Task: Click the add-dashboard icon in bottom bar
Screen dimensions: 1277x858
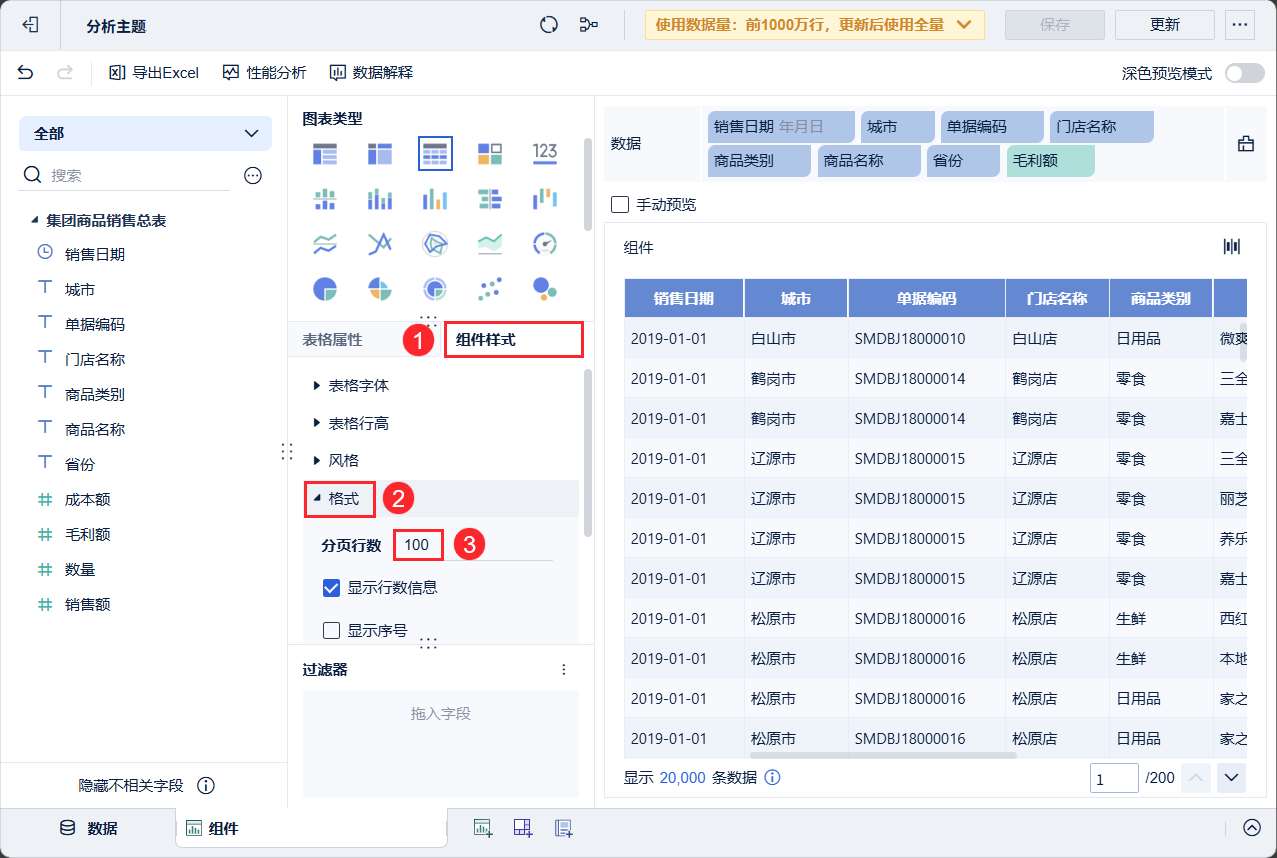Action: [x=522, y=827]
